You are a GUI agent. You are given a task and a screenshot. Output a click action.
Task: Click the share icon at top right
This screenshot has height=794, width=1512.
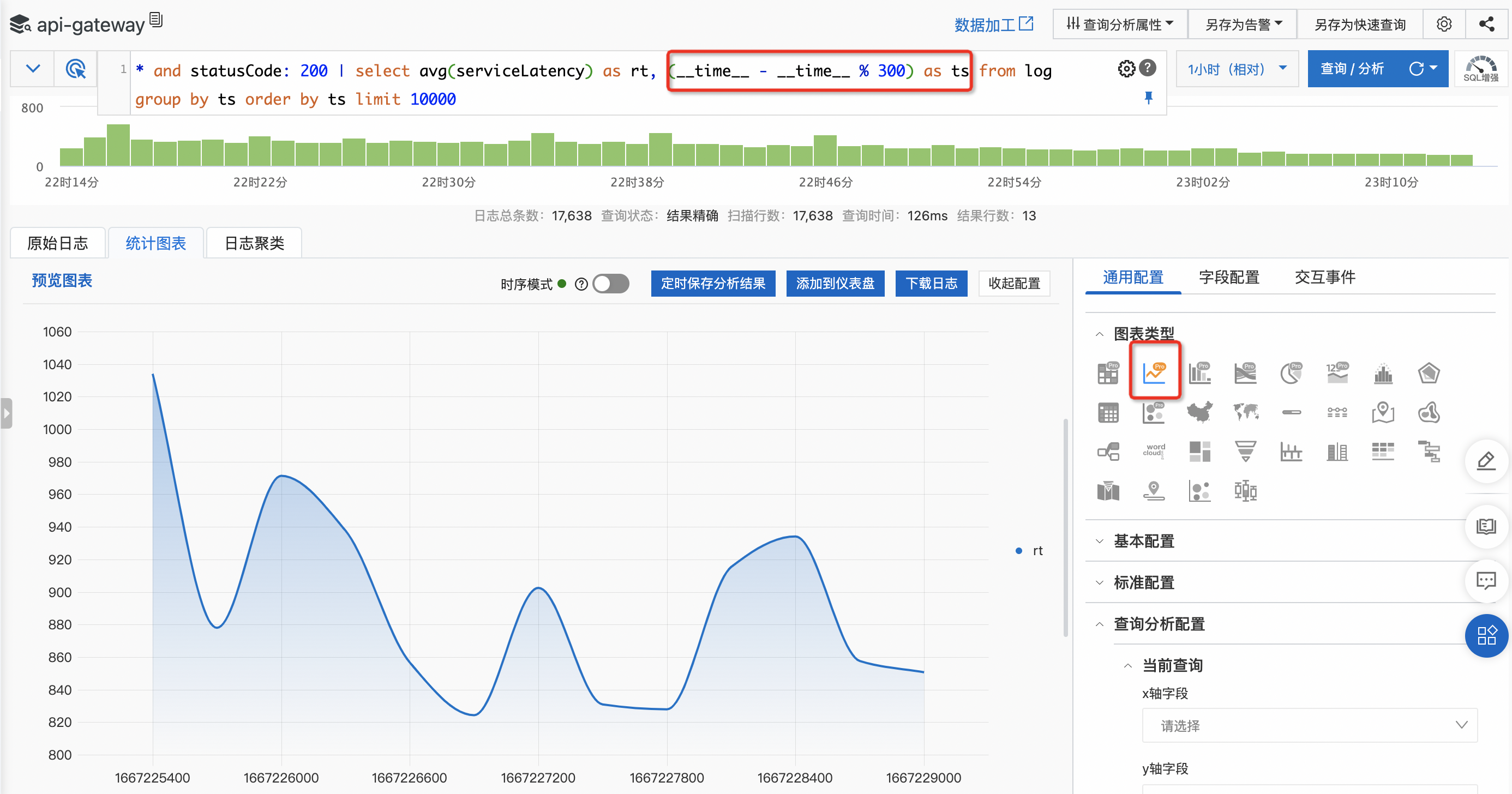[x=1486, y=24]
